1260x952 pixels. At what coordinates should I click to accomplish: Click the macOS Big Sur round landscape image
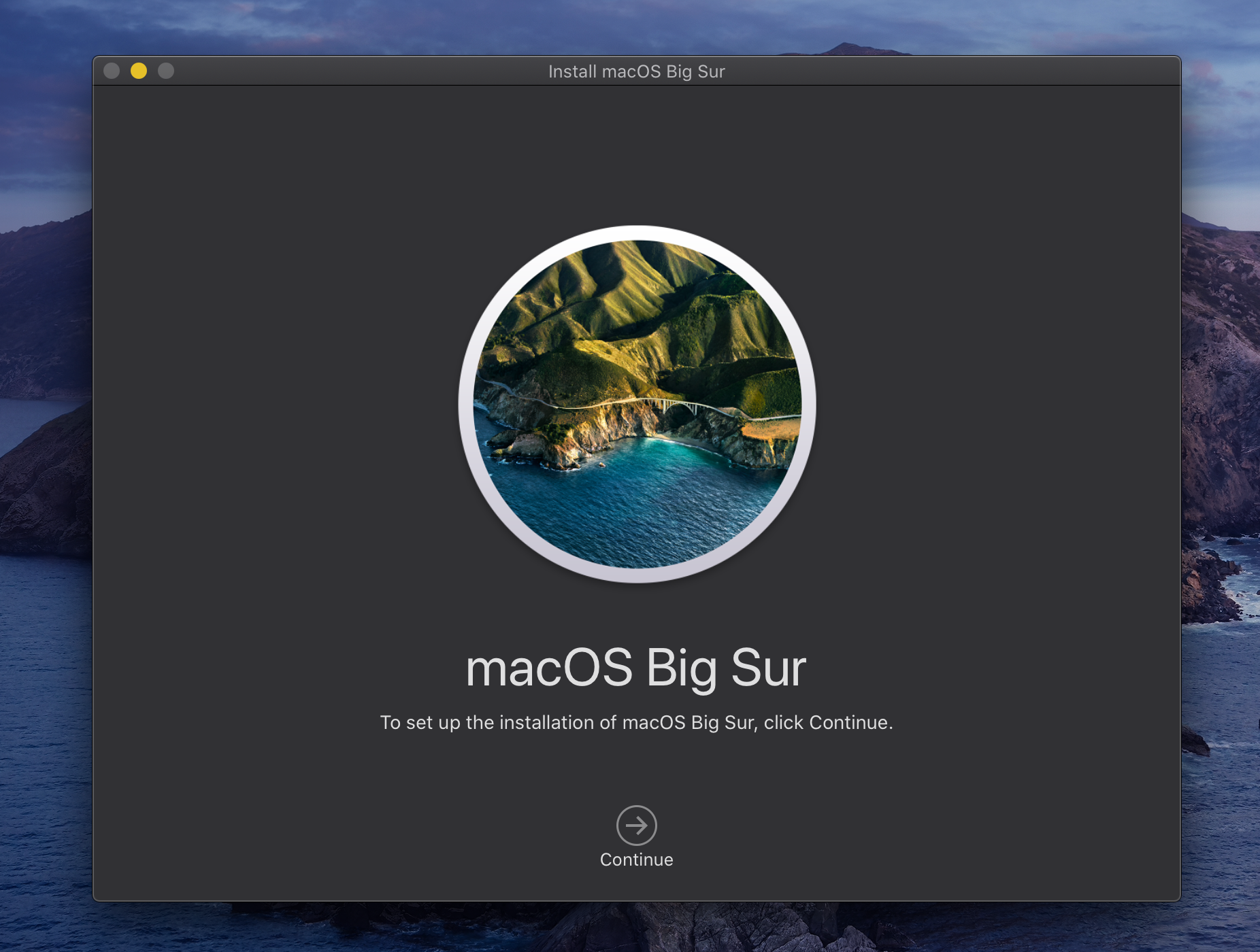(x=637, y=404)
